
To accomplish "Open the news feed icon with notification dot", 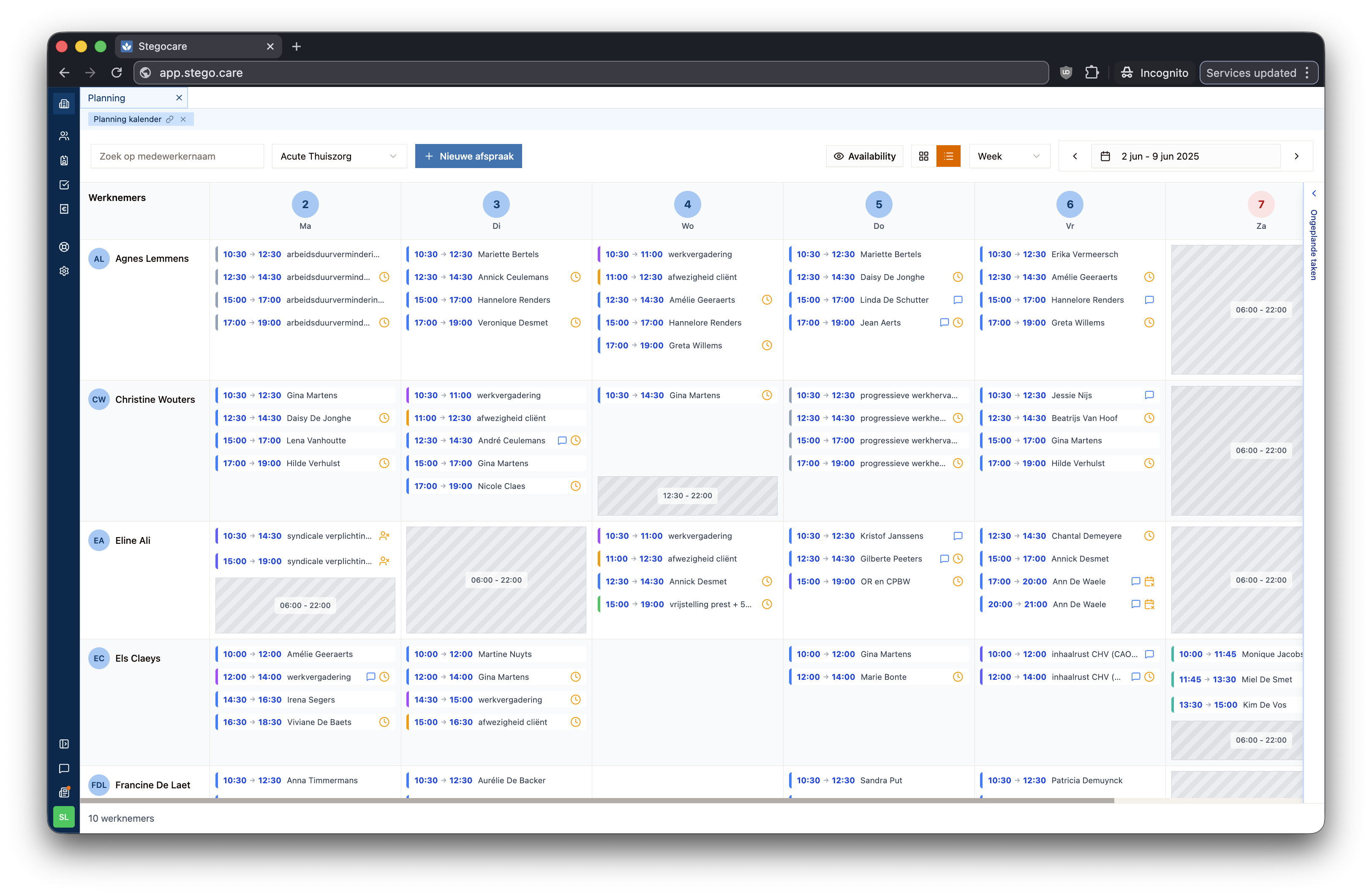I will click(64, 792).
